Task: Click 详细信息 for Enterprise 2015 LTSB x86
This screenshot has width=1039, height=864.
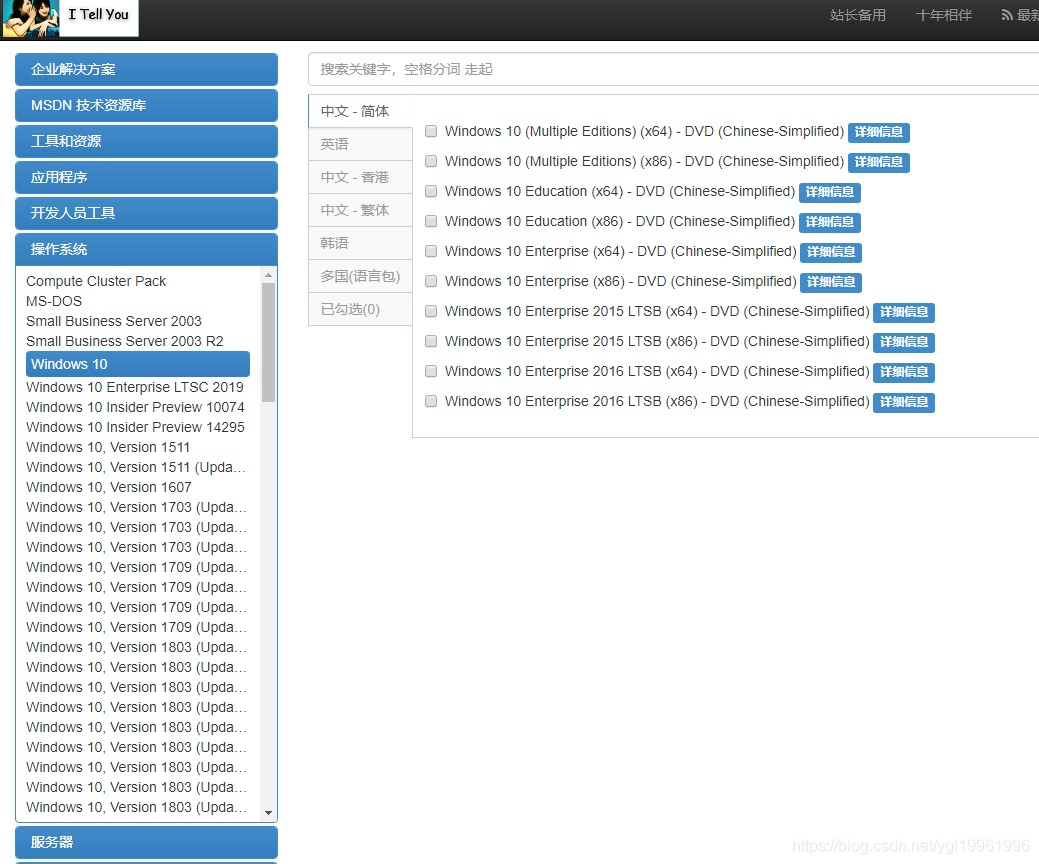Action: (x=903, y=342)
